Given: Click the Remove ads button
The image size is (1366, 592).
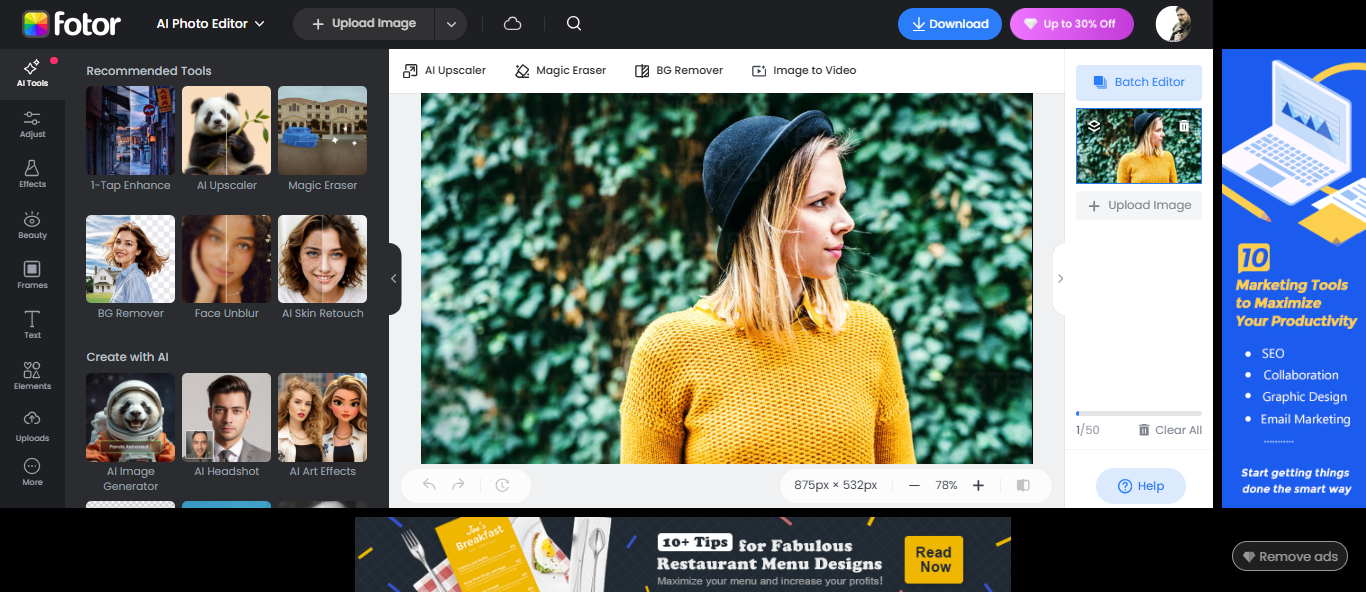Looking at the screenshot, I should pyautogui.click(x=1290, y=557).
